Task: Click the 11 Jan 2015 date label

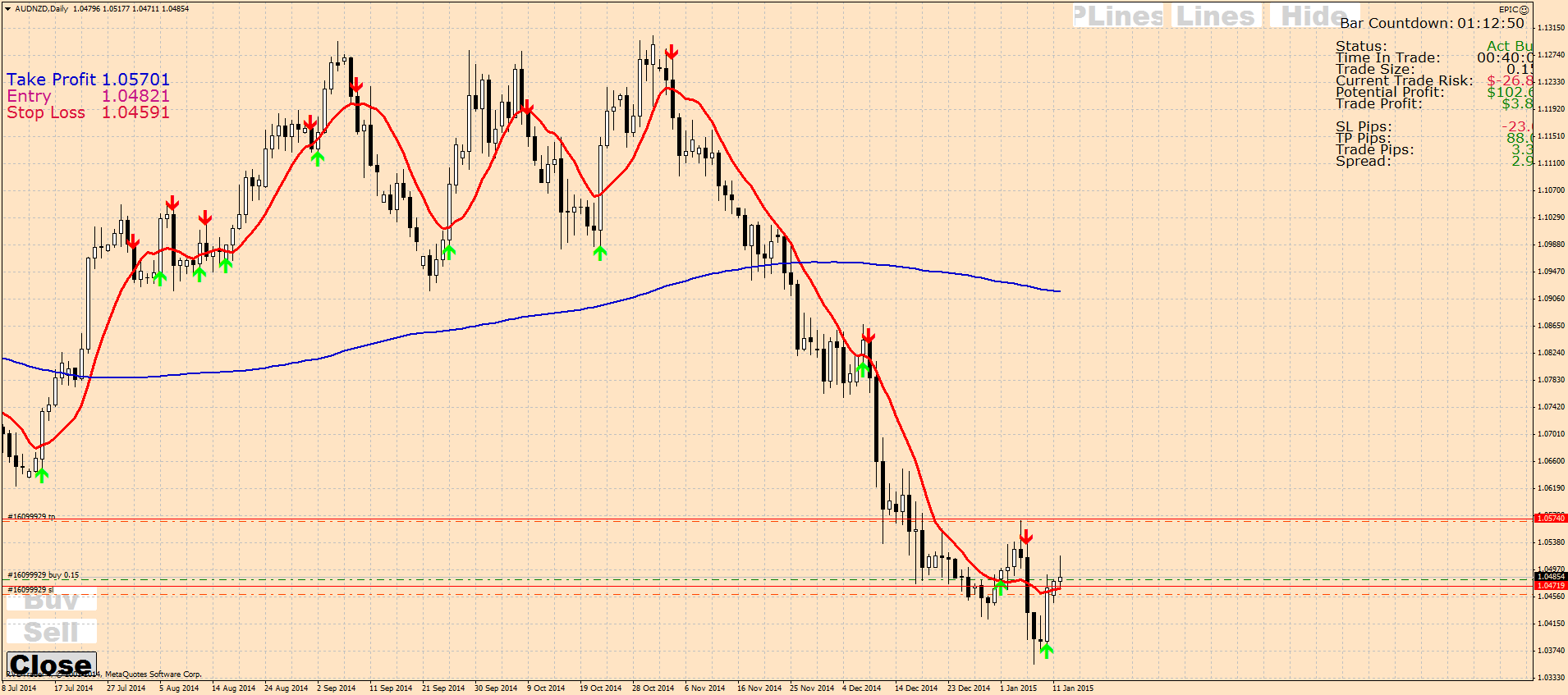Action: click(x=1073, y=688)
